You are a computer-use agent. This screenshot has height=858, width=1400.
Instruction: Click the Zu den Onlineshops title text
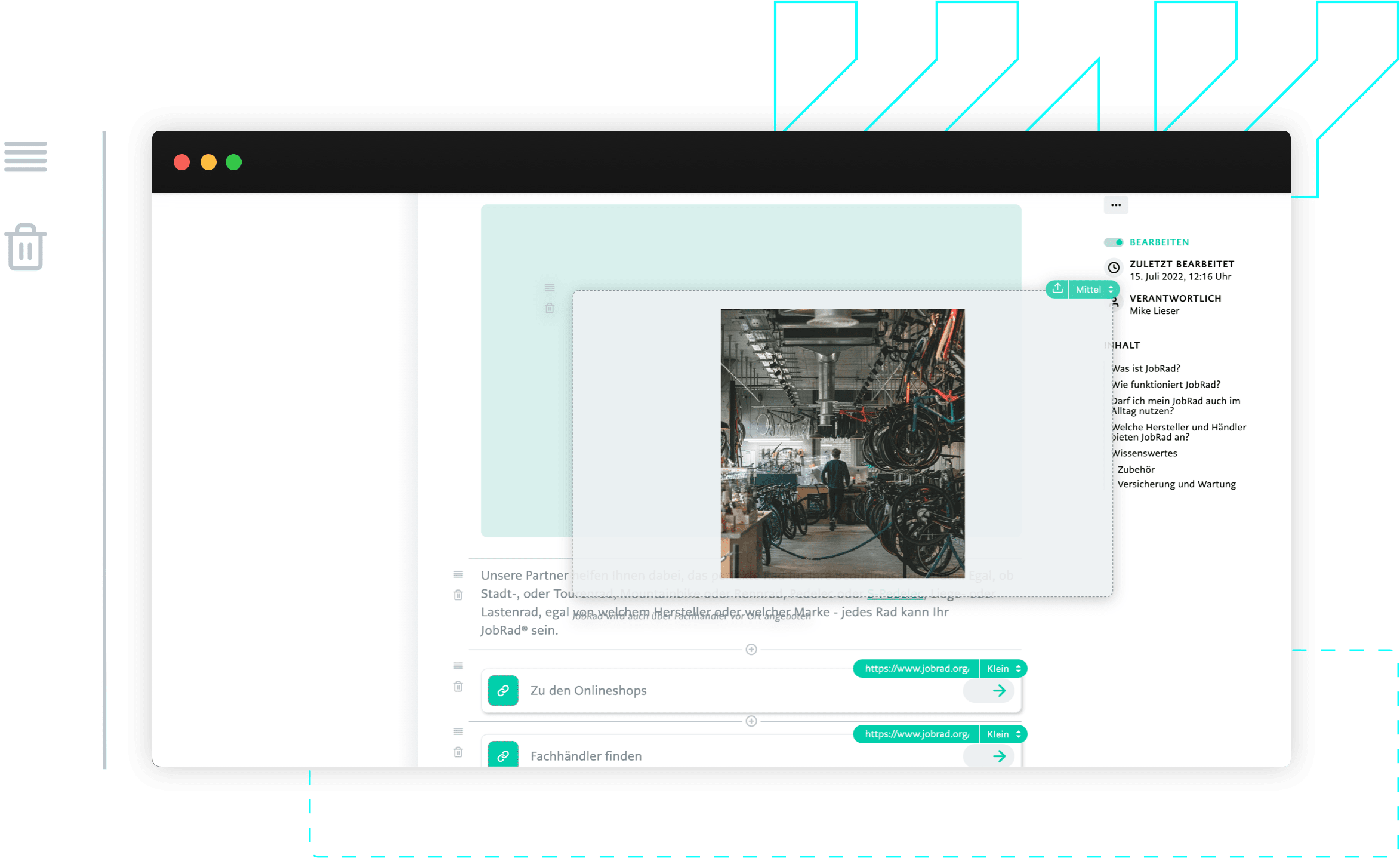(x=588, y=690)
